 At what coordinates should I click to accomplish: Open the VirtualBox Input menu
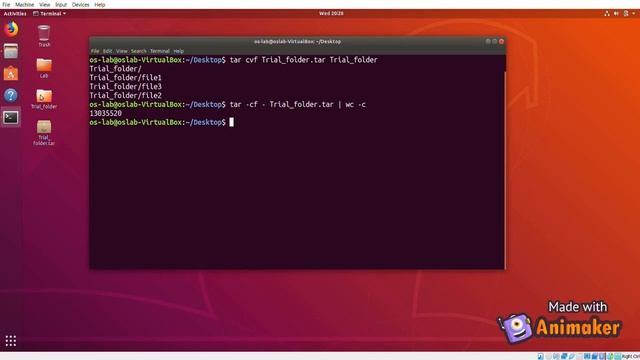click(61, 4)
